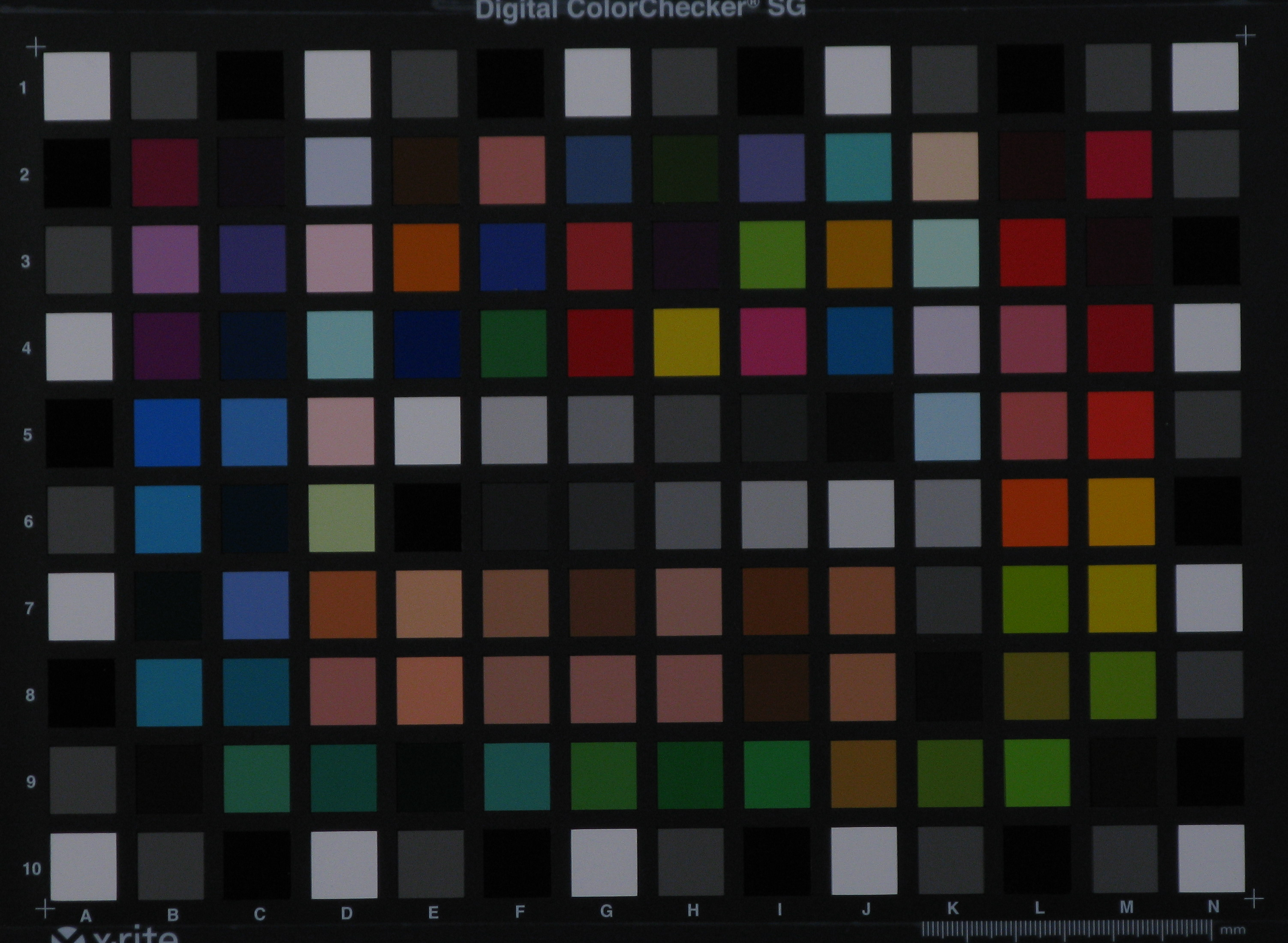
Task: Click the white swatch at E5
Action: [x=427, y=431]
